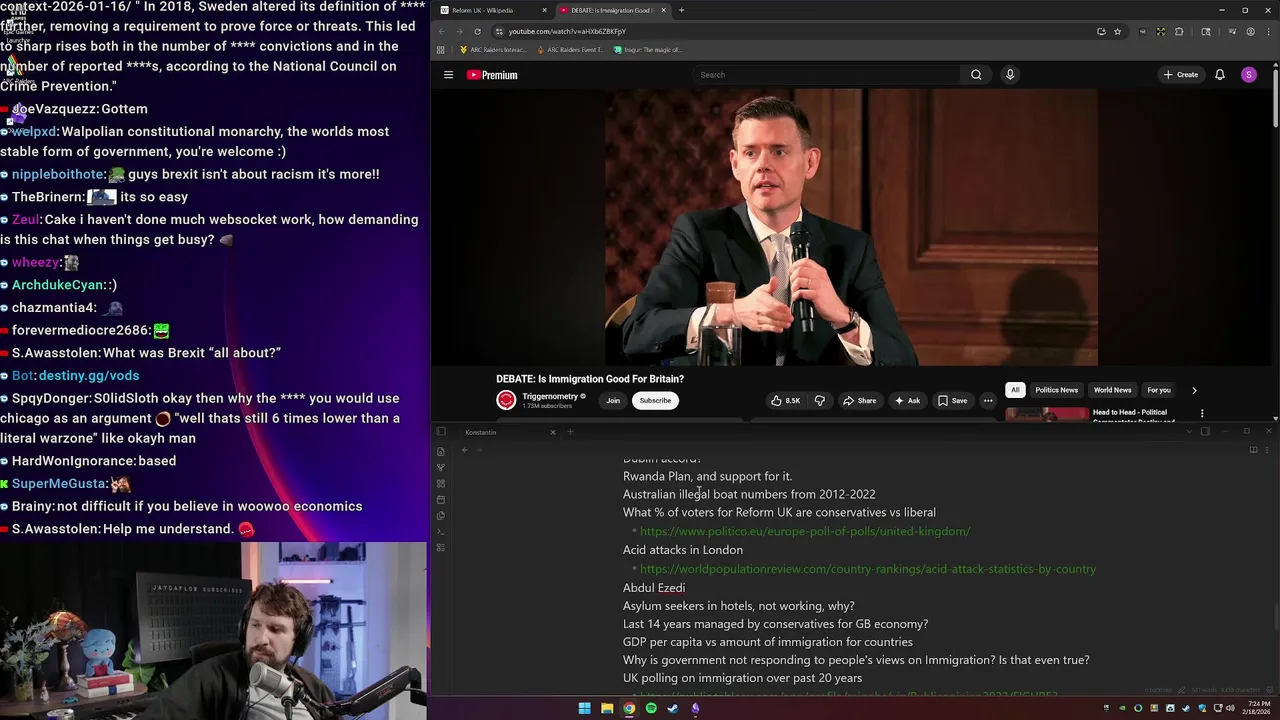The image size is (1280, 720).
Task: Add a new Obsidian tab
Action: 570,432
